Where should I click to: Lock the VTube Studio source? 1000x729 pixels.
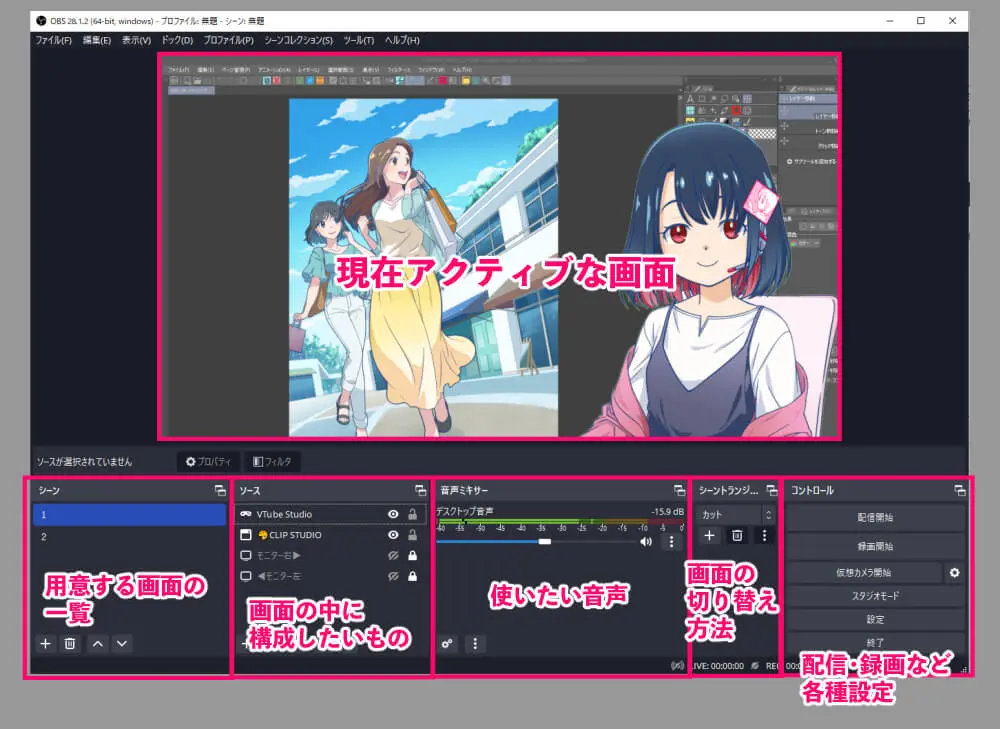click(x=413, y=514)
